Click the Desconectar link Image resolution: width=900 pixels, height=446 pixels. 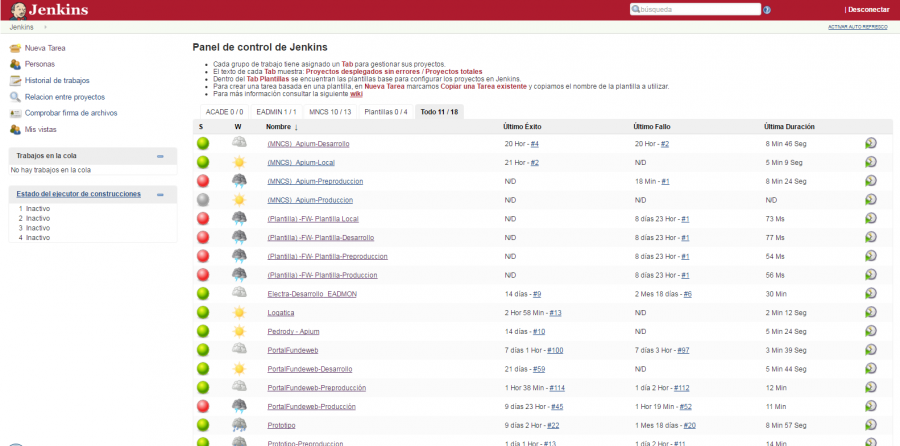pyautogui.click(x=868, y=10)
